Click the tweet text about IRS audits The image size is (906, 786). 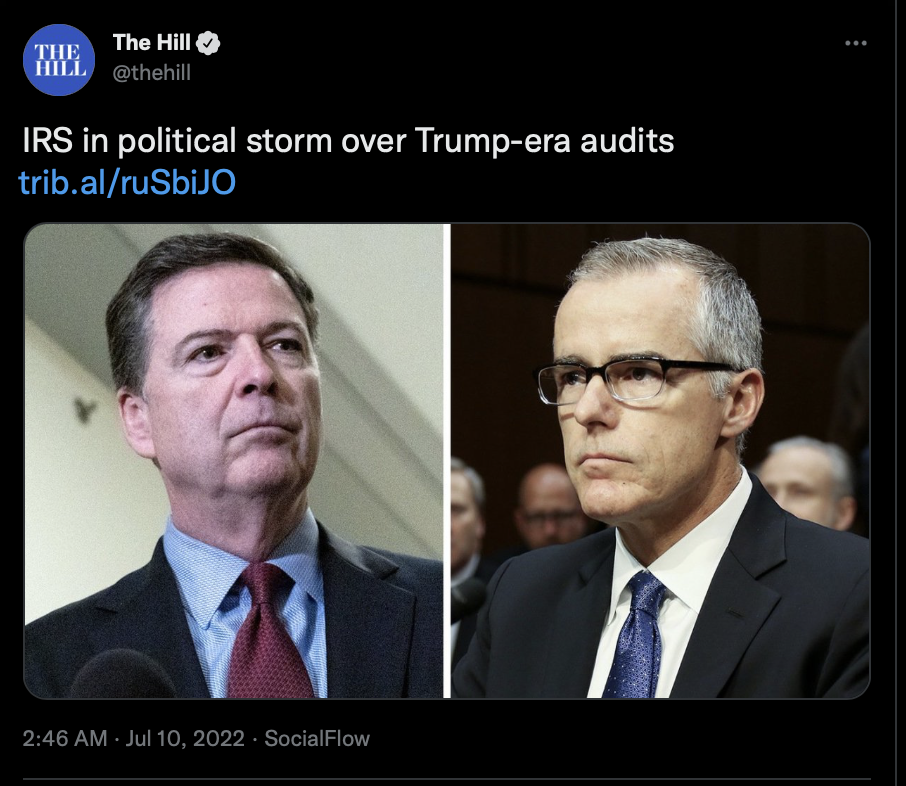click(348, 141)
